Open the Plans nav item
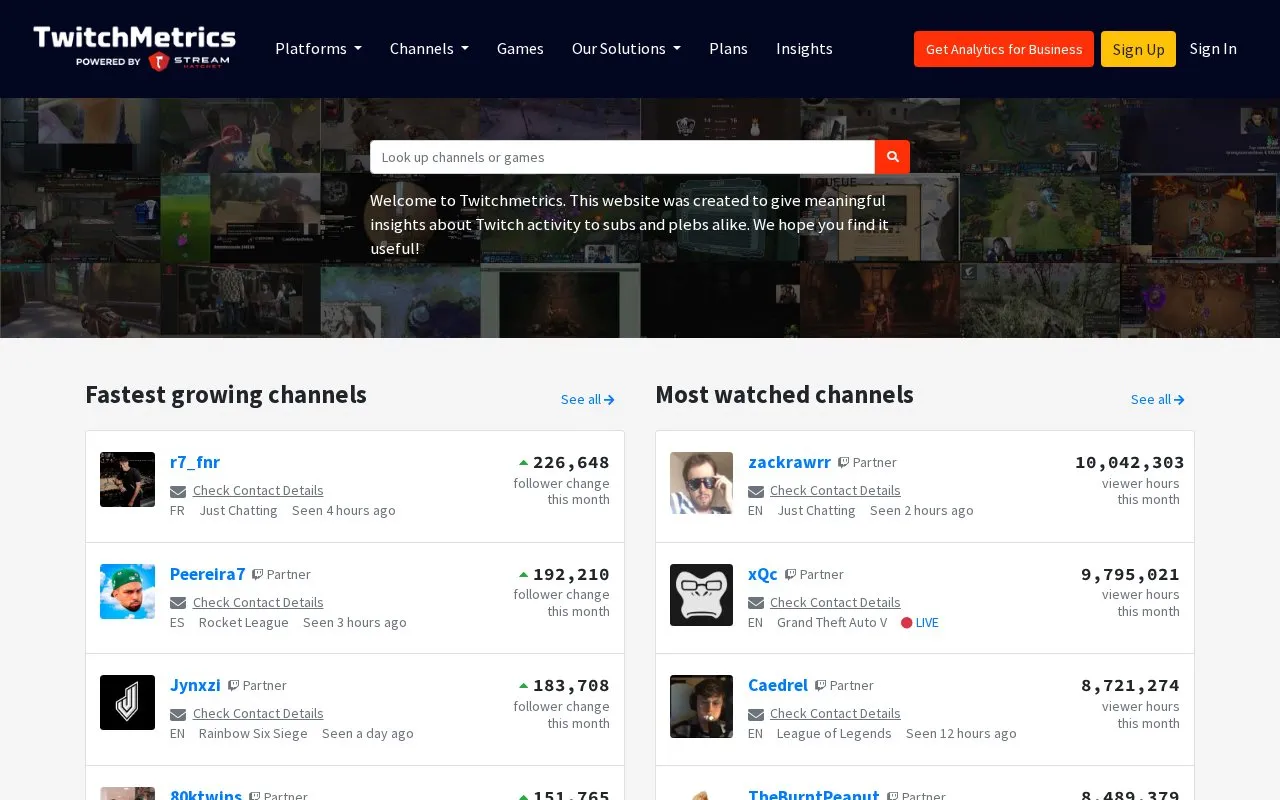Screen dimensions: 1280x800 [x=728, y=48]
